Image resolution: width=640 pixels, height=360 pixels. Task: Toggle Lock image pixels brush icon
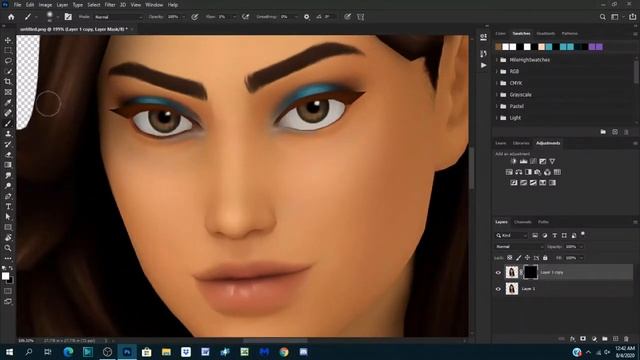pyautogui.click(x=518, y=258)
